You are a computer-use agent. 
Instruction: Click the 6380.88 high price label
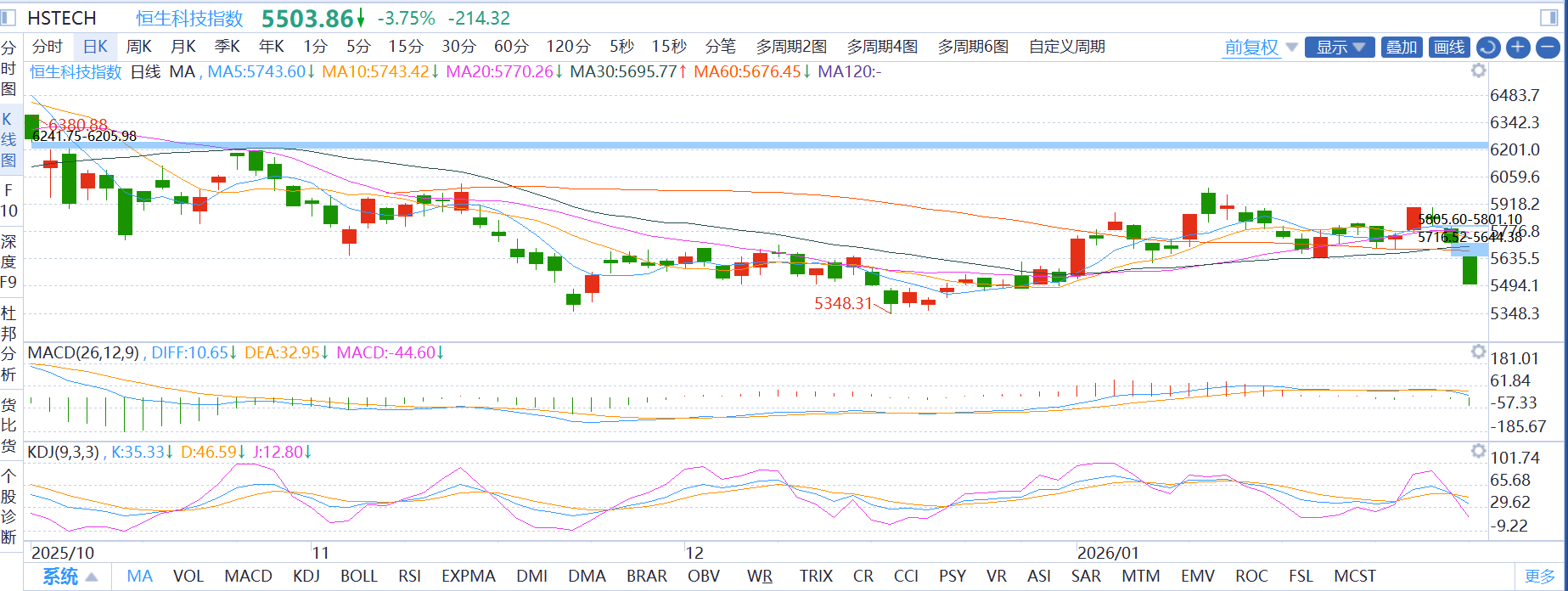78,125
